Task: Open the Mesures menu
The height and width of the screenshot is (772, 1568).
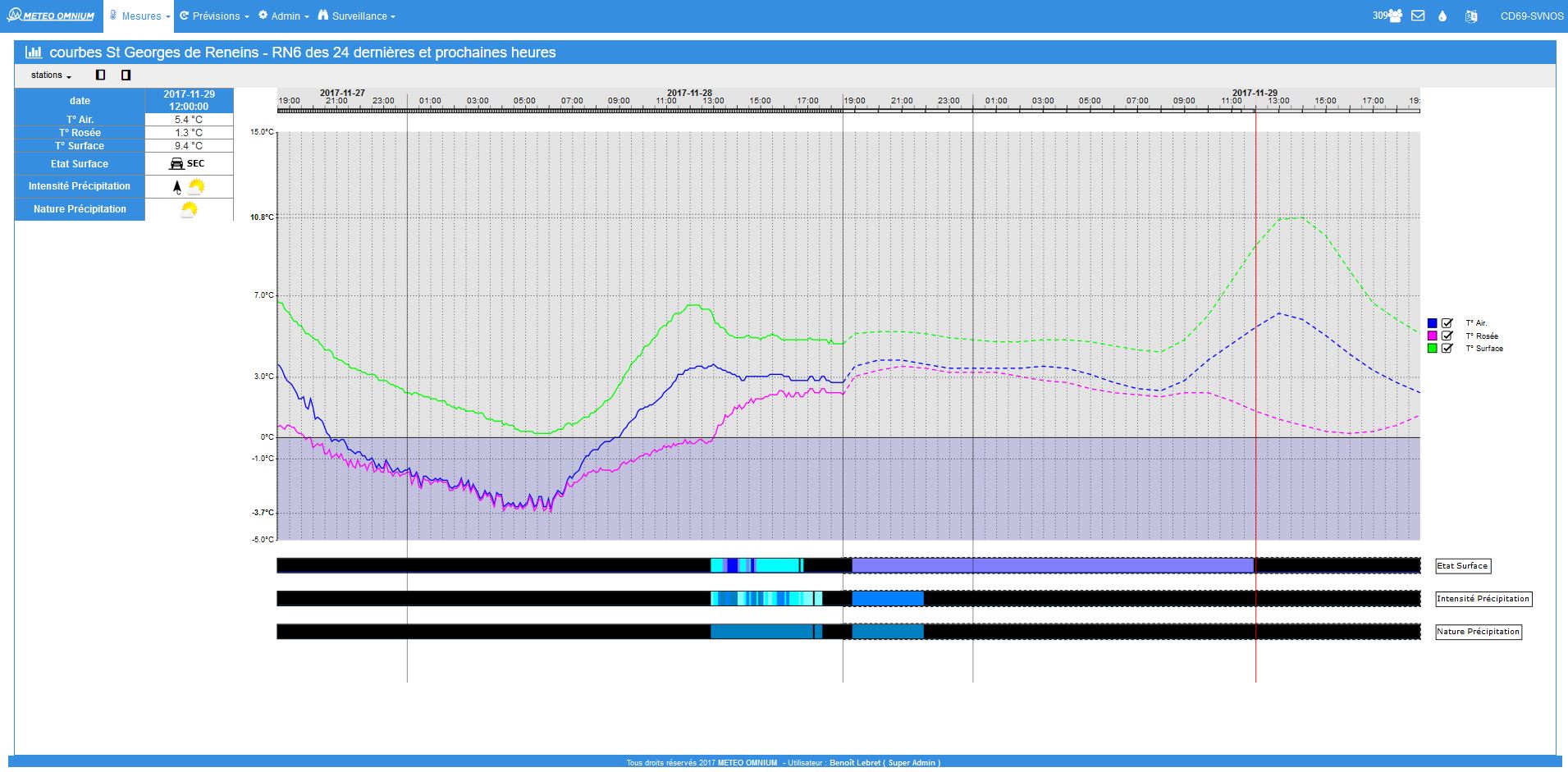Action: pyautogui.click(x=139, y=16)
